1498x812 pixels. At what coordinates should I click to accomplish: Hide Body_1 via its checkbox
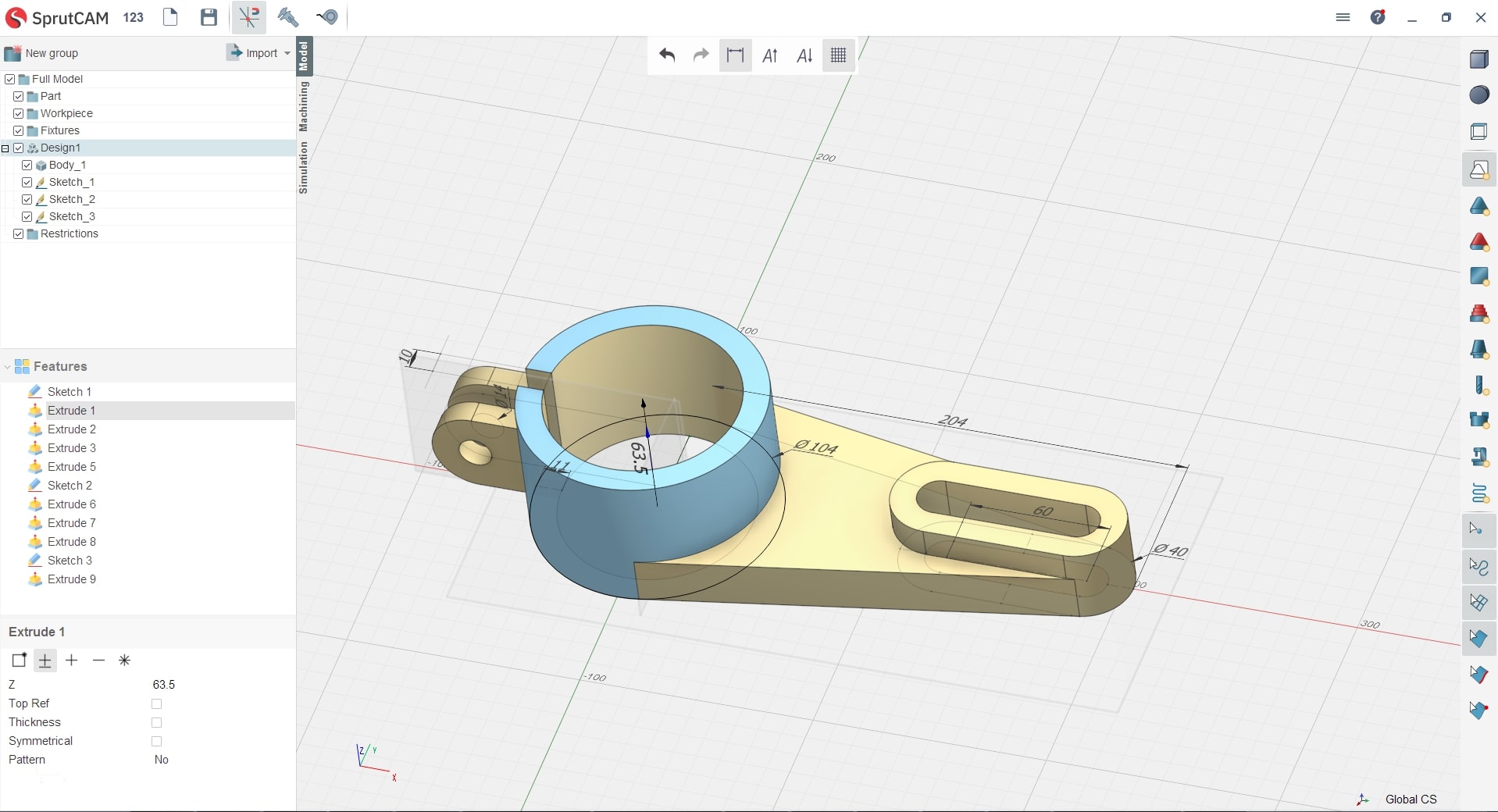27,165
